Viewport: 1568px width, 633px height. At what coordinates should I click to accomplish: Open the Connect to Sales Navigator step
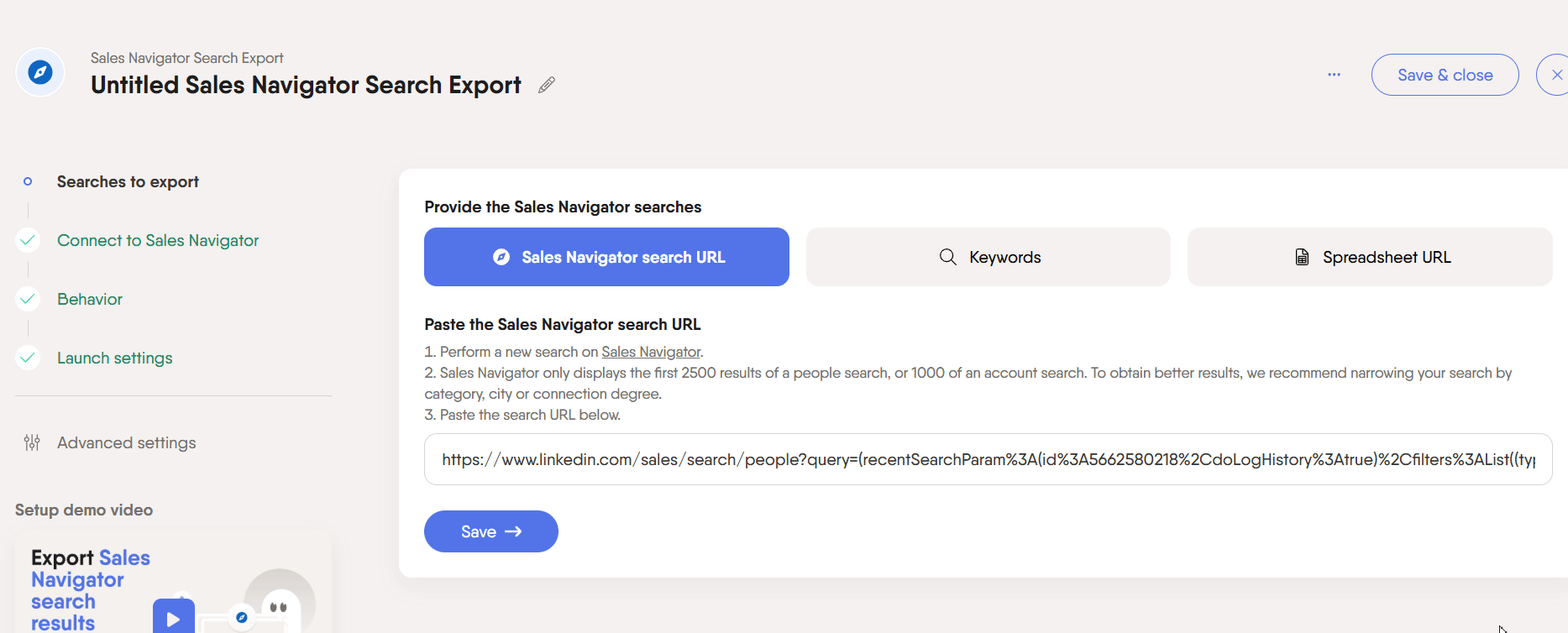(x=158, y=240)
